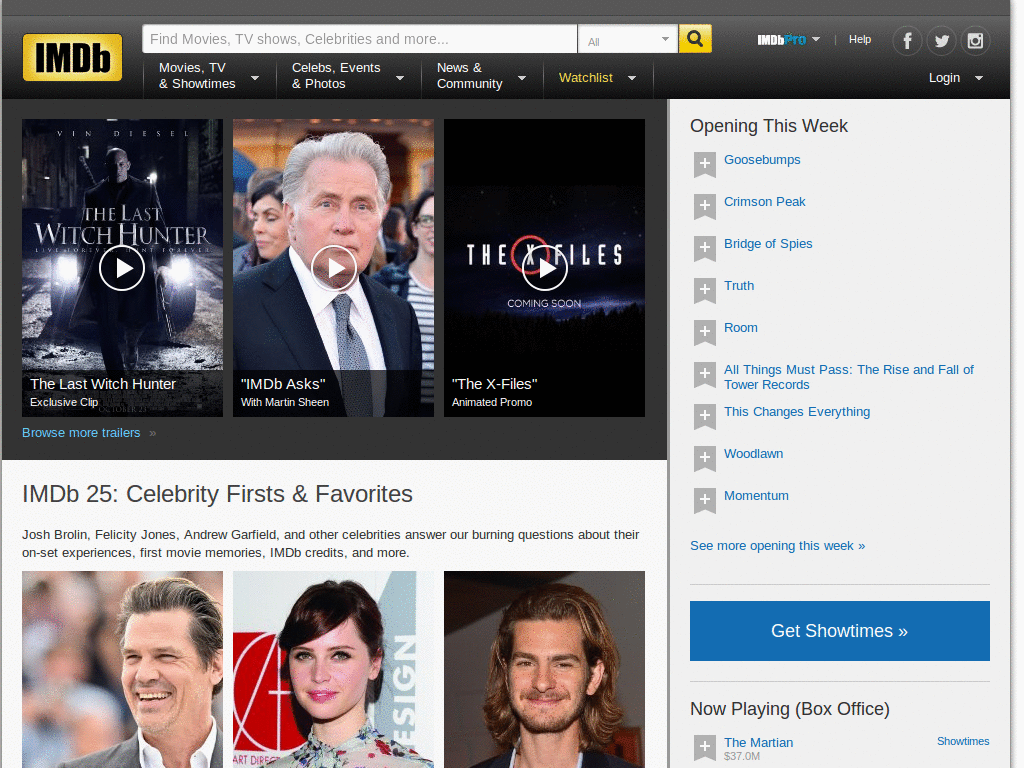Click See more opening this week
Viewport: 1024px width, 768px height.
(x=777, y=545)
